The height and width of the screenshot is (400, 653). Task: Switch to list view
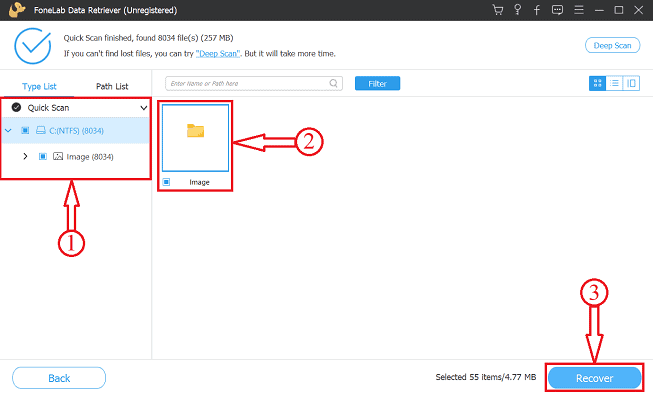tap(614, 83)
